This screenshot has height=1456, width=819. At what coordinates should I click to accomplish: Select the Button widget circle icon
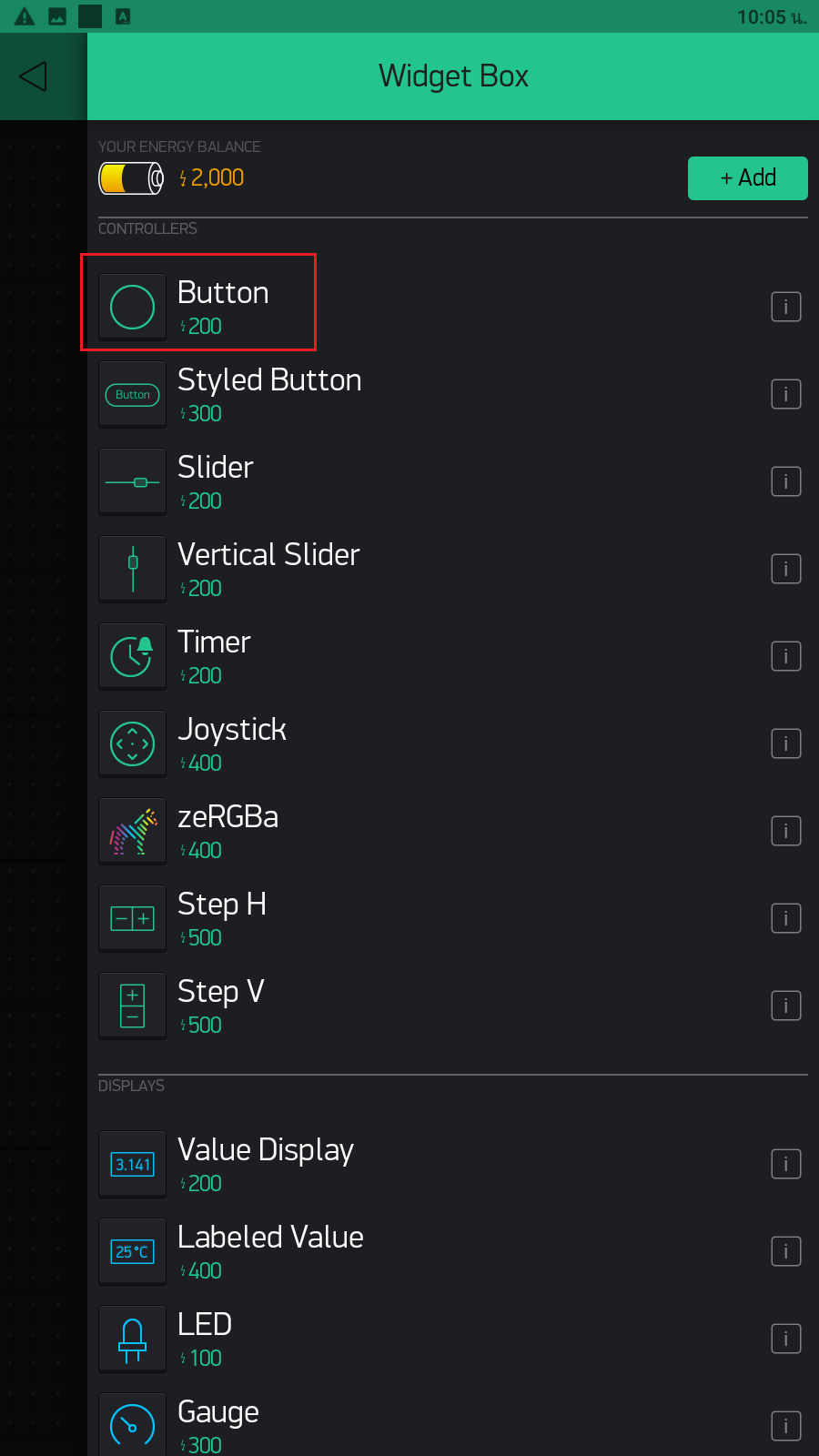pyautogui.click(x=132, y=307)
